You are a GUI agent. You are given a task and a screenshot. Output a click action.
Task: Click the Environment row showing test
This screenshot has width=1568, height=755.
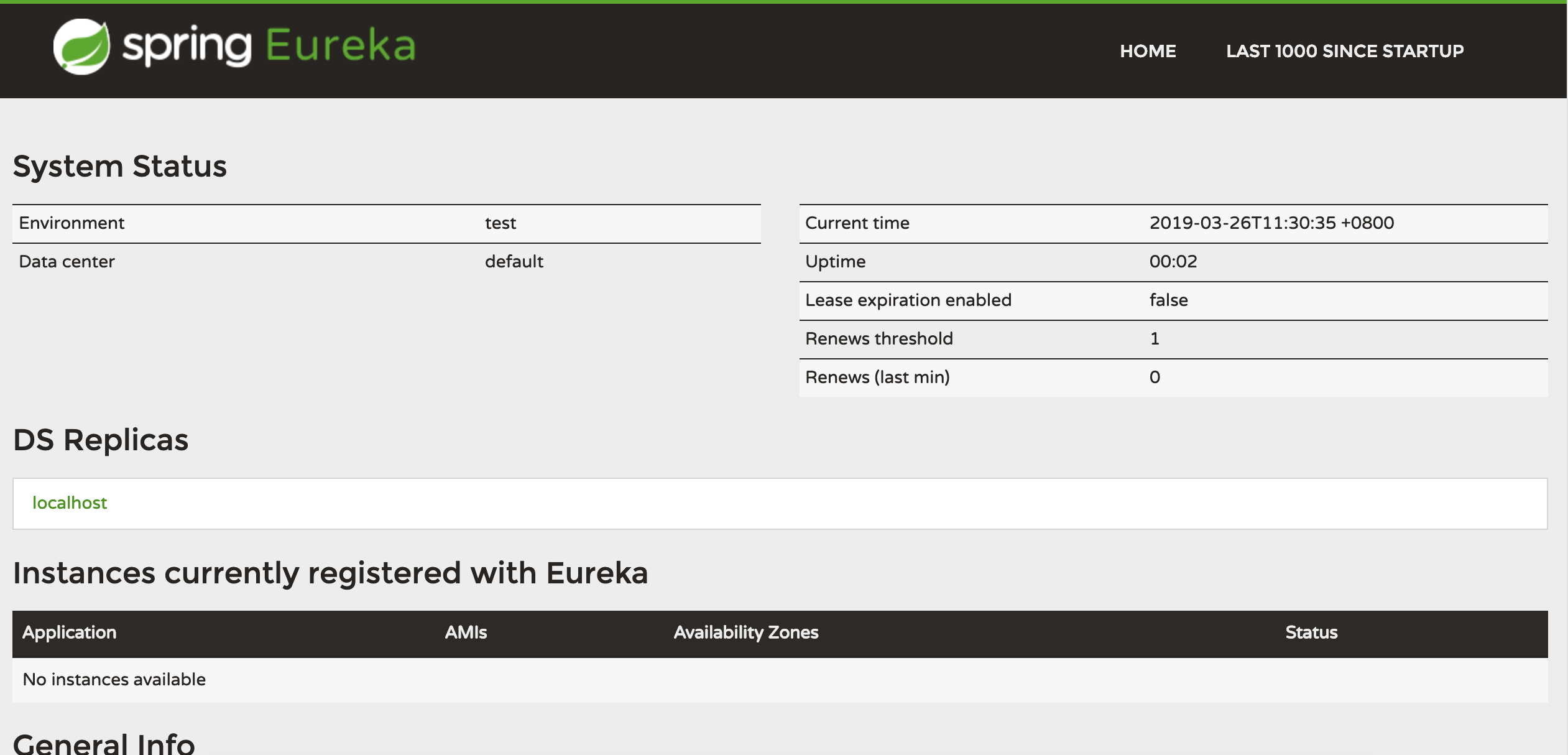pos(249,223)
